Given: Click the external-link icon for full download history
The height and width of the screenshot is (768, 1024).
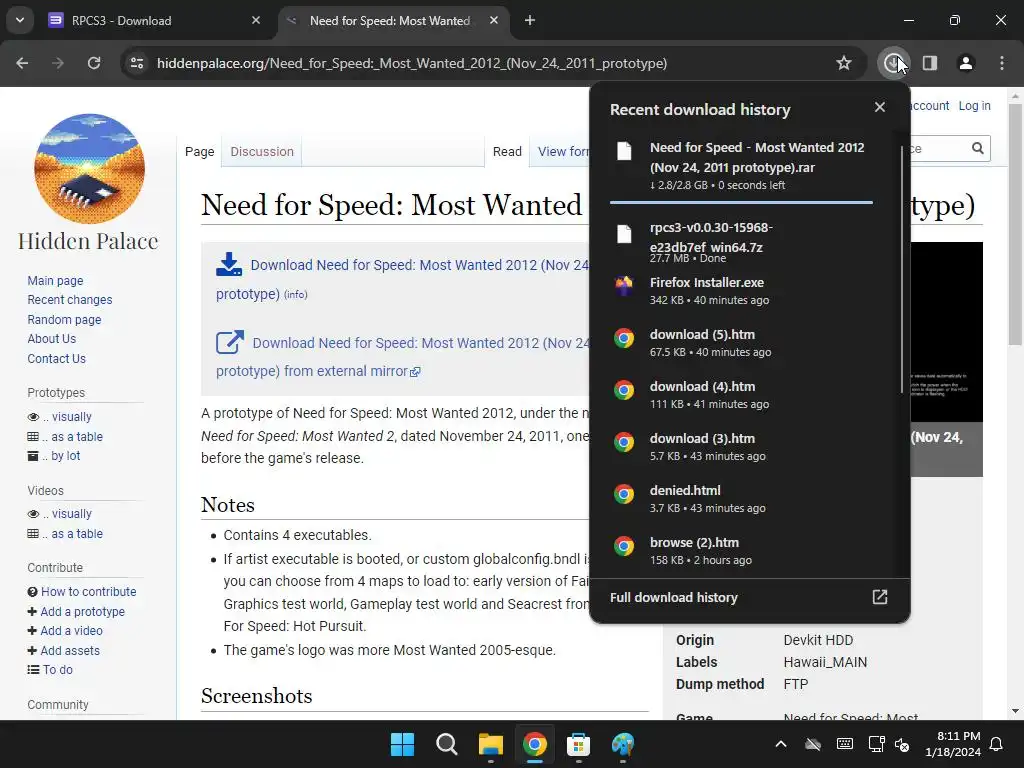Looking at the screenshot, I should (x=880, y=597).
